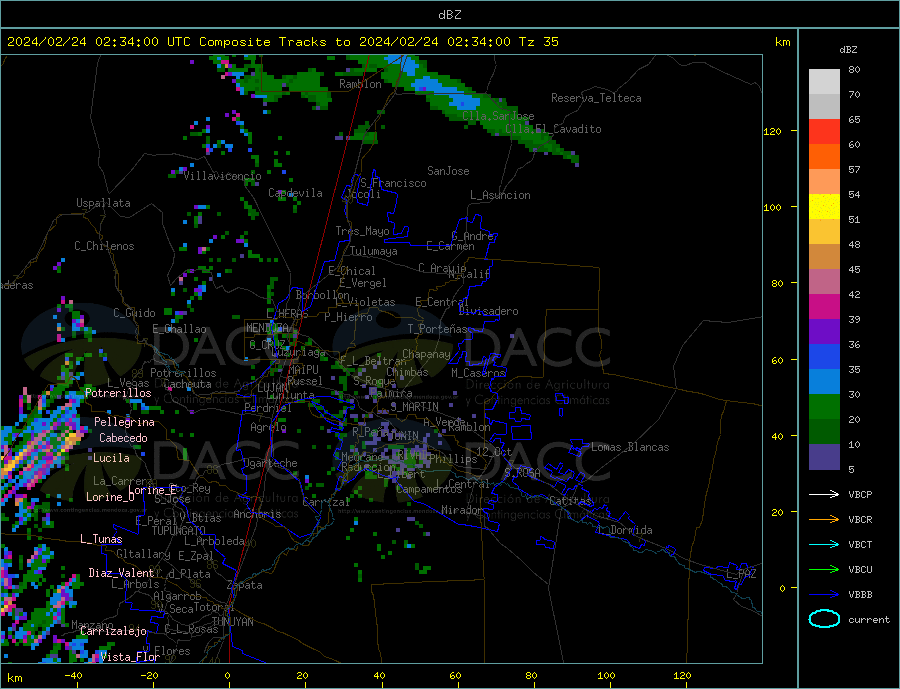The height and width of the screenshot is (689, 900).
Task: Click the Carrizalejo label
Action: (113, 632)
